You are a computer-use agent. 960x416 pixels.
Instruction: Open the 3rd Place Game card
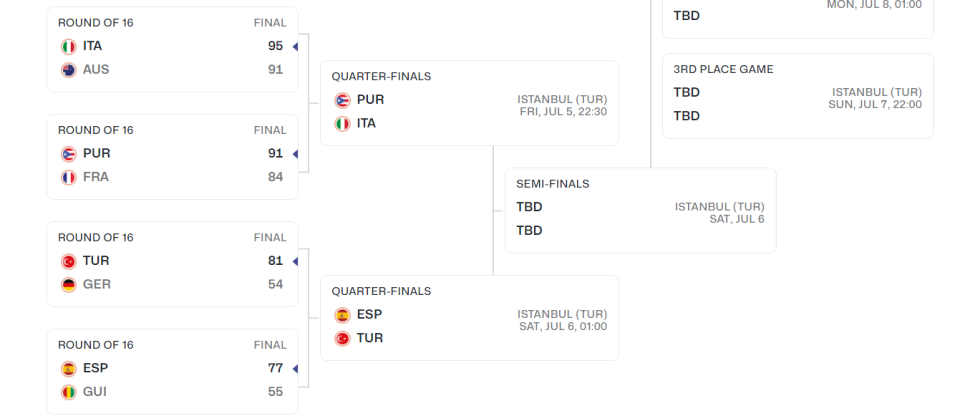(797, 96)
